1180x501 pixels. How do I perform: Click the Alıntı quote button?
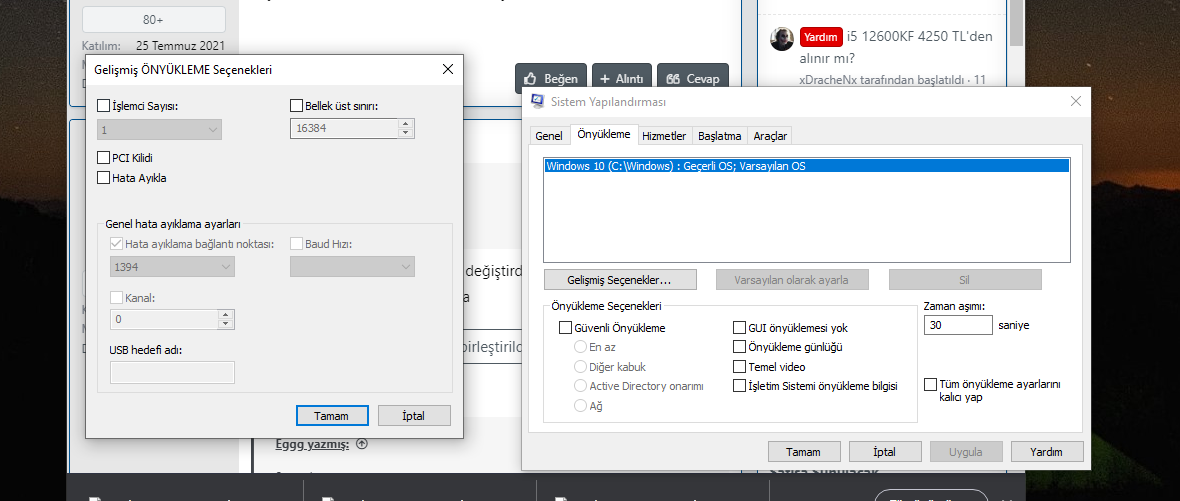click(622, 78)
